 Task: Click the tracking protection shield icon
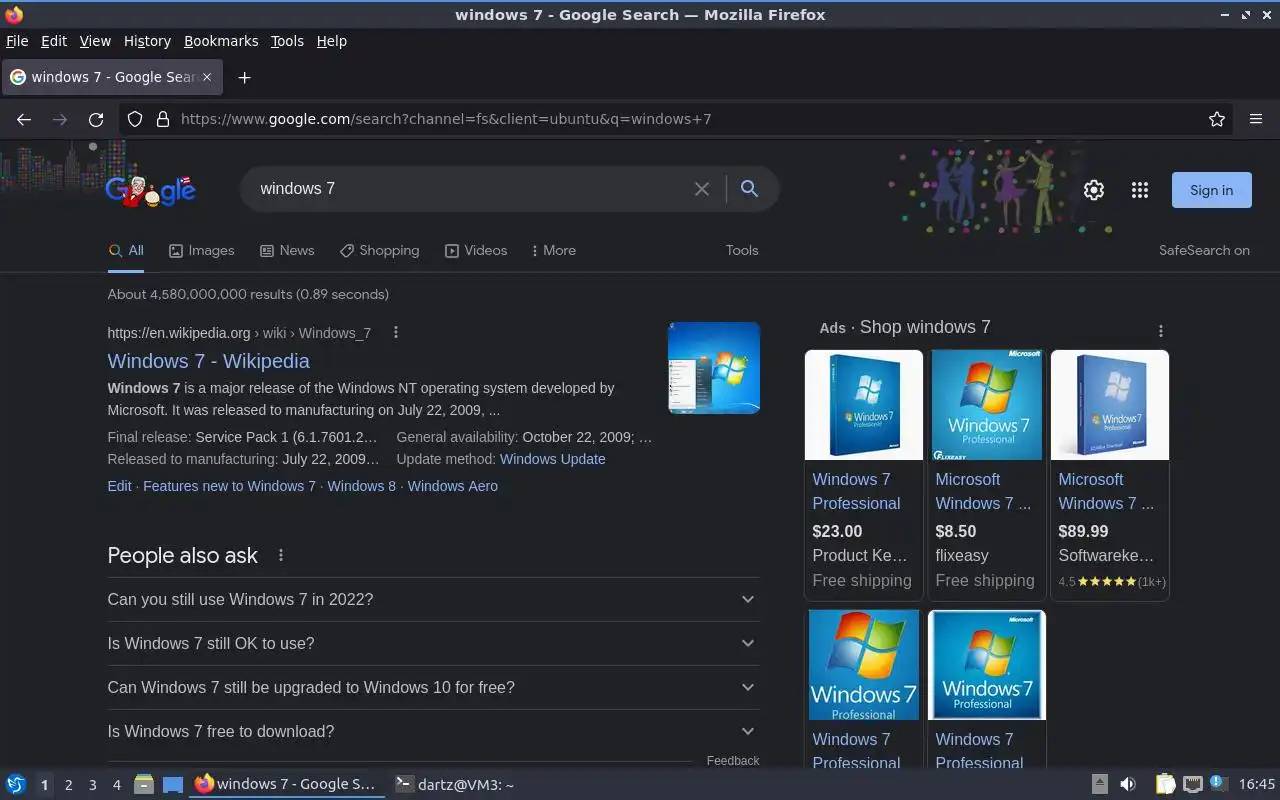135,119
